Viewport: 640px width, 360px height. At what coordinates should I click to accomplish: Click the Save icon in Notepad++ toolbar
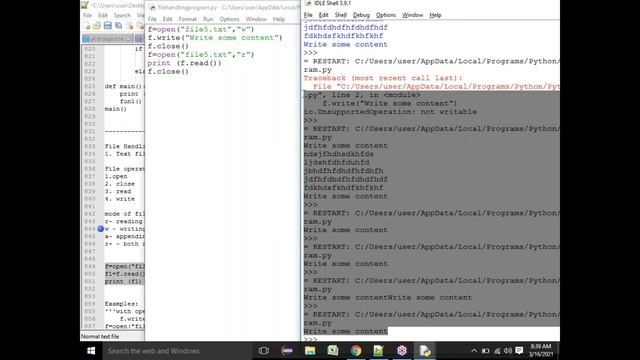tap(107, 26)
